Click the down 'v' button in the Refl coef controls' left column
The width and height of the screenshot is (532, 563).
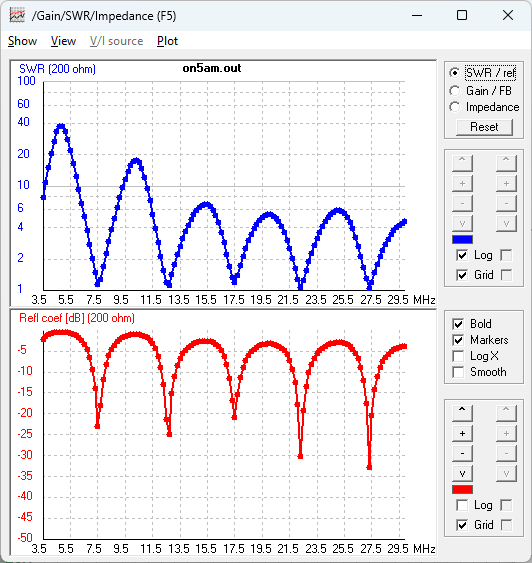[462, 474]
